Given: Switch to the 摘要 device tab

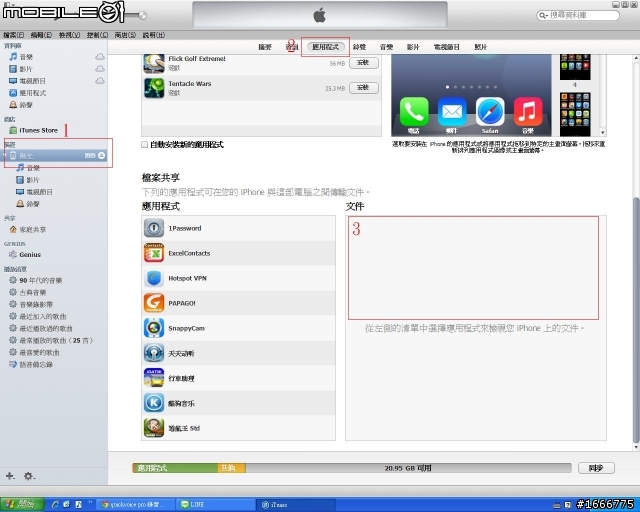Looking at the screenshot, I should (265, 47).
